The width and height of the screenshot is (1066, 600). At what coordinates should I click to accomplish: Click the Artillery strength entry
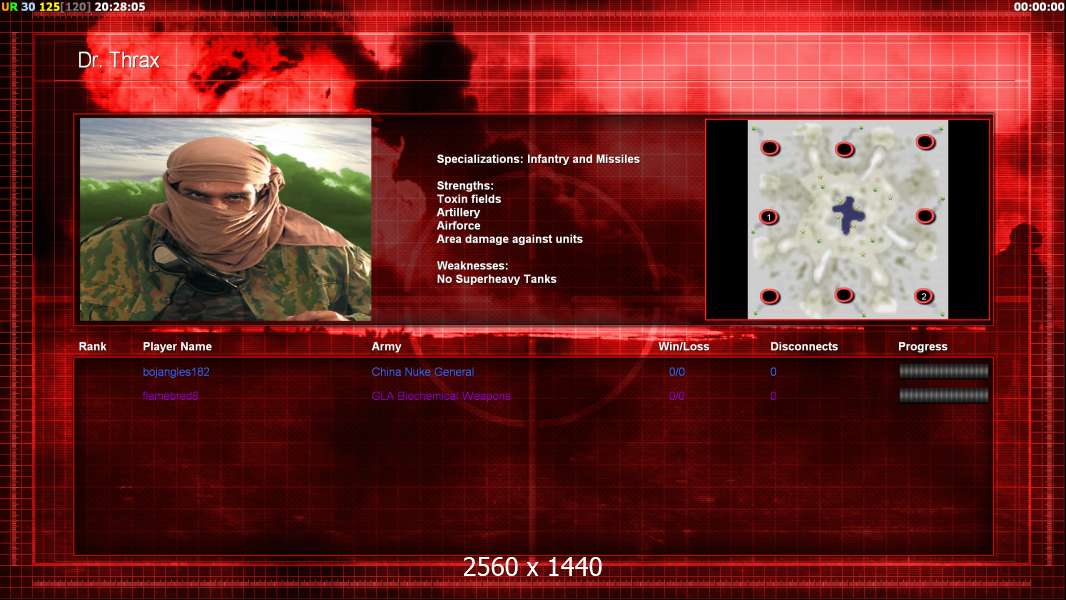pyautogui.click(x=458, y=212)
